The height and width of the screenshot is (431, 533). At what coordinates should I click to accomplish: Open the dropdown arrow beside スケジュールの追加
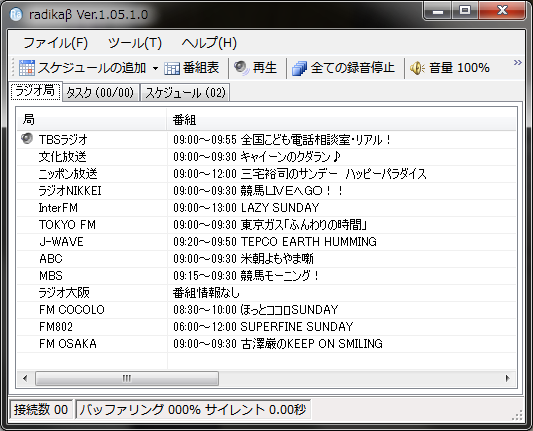[155, 68]
